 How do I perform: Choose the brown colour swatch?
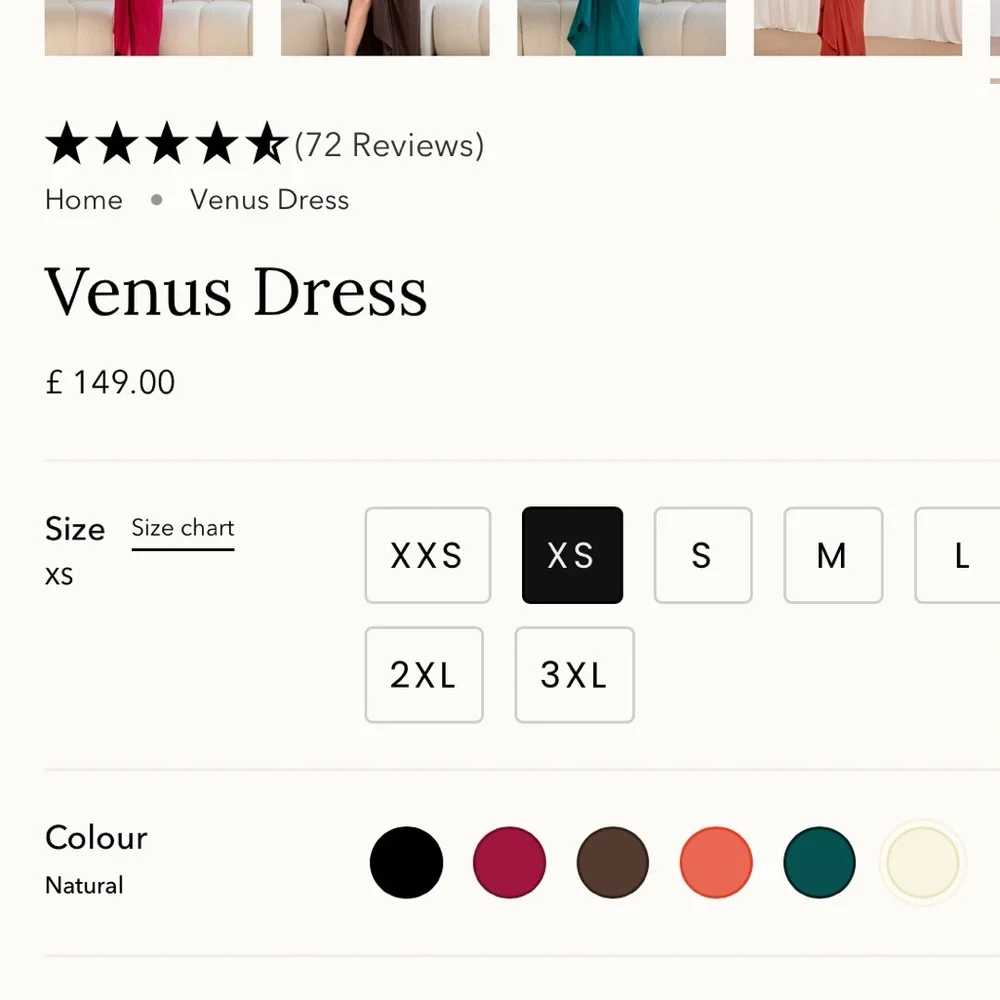click(612, 862)
